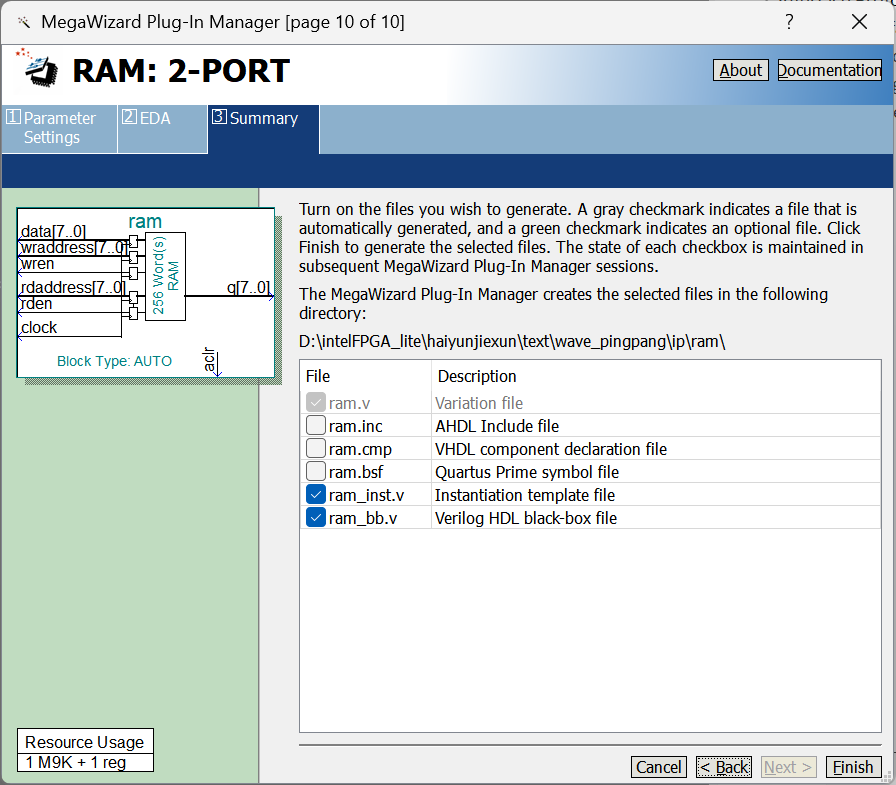This screenshot has height=785, width=896.
Task: Click the output directory path text
Action: (512, 342)
